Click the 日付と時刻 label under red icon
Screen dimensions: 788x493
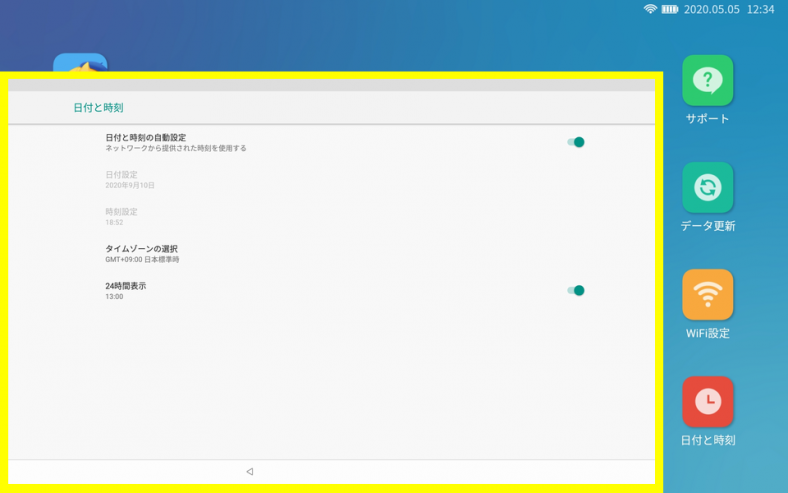(708, 440)
